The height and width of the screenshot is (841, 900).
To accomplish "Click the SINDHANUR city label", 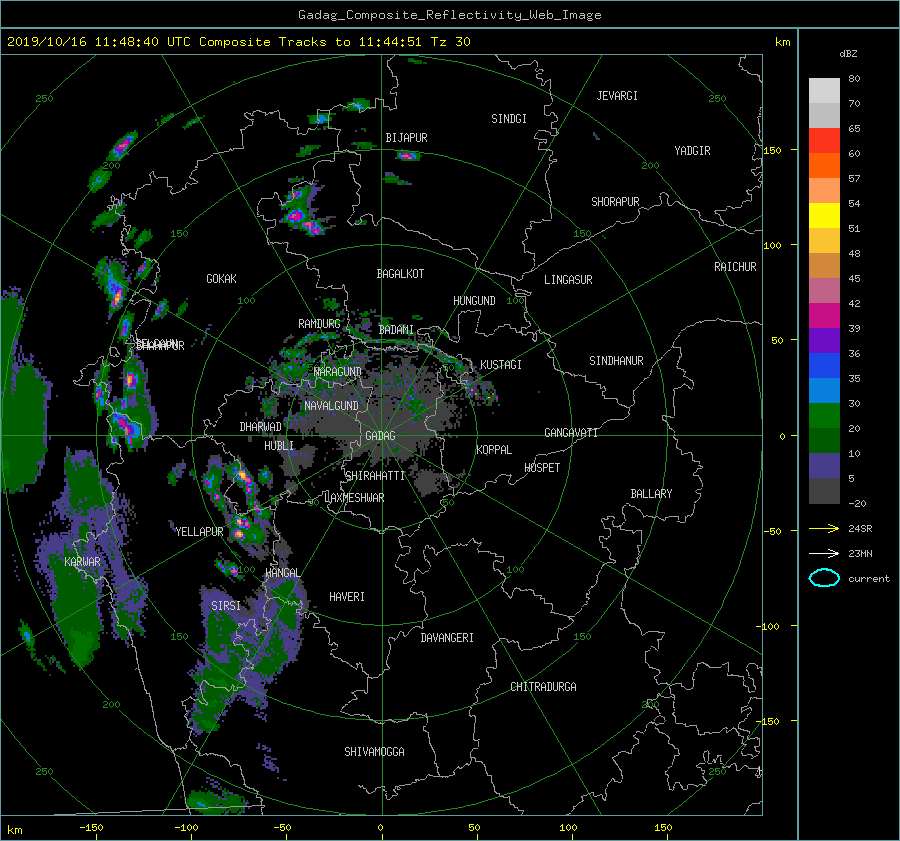I will (616, 361).
